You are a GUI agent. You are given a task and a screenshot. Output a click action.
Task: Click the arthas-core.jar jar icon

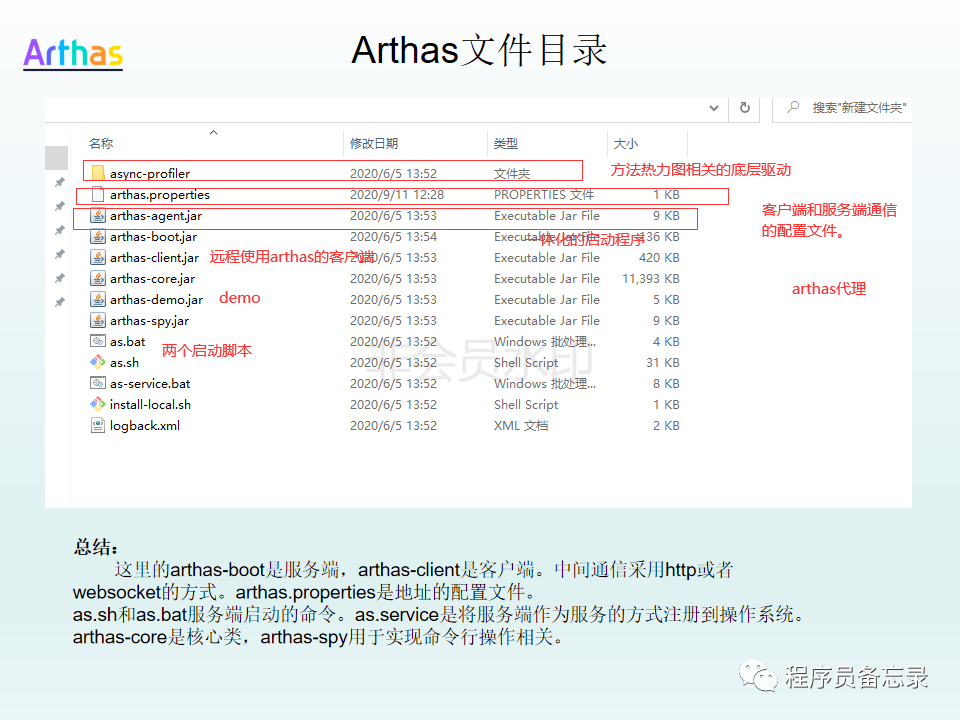(98, 279)
